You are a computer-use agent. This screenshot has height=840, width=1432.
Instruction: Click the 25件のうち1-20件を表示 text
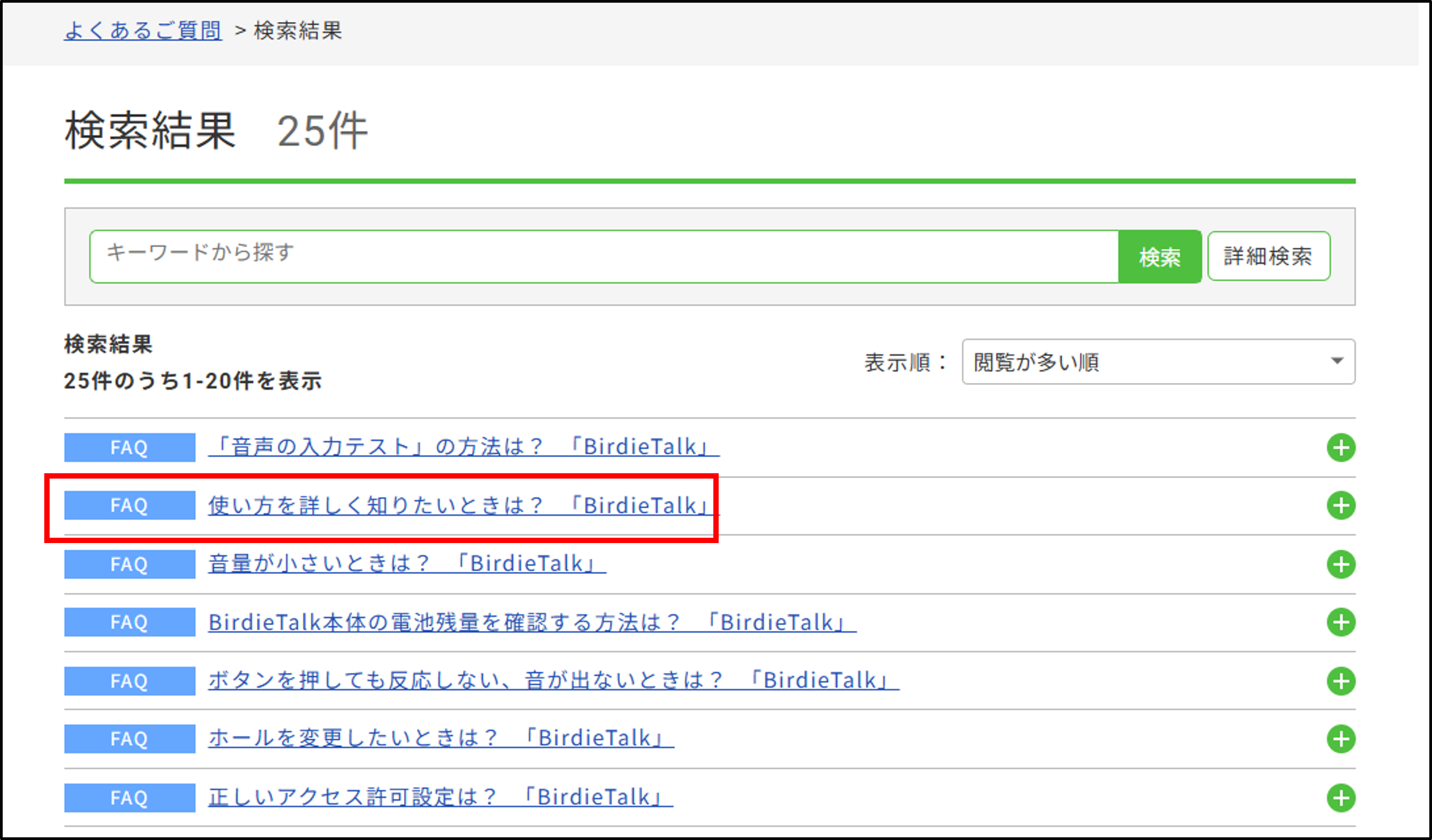point(193,381)
